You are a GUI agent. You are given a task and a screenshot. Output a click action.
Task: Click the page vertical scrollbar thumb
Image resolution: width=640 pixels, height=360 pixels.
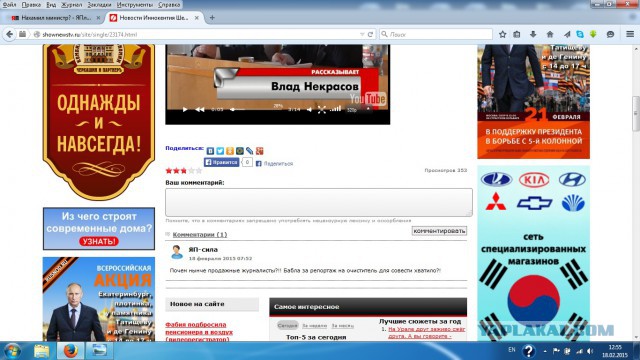pos(636,113)
